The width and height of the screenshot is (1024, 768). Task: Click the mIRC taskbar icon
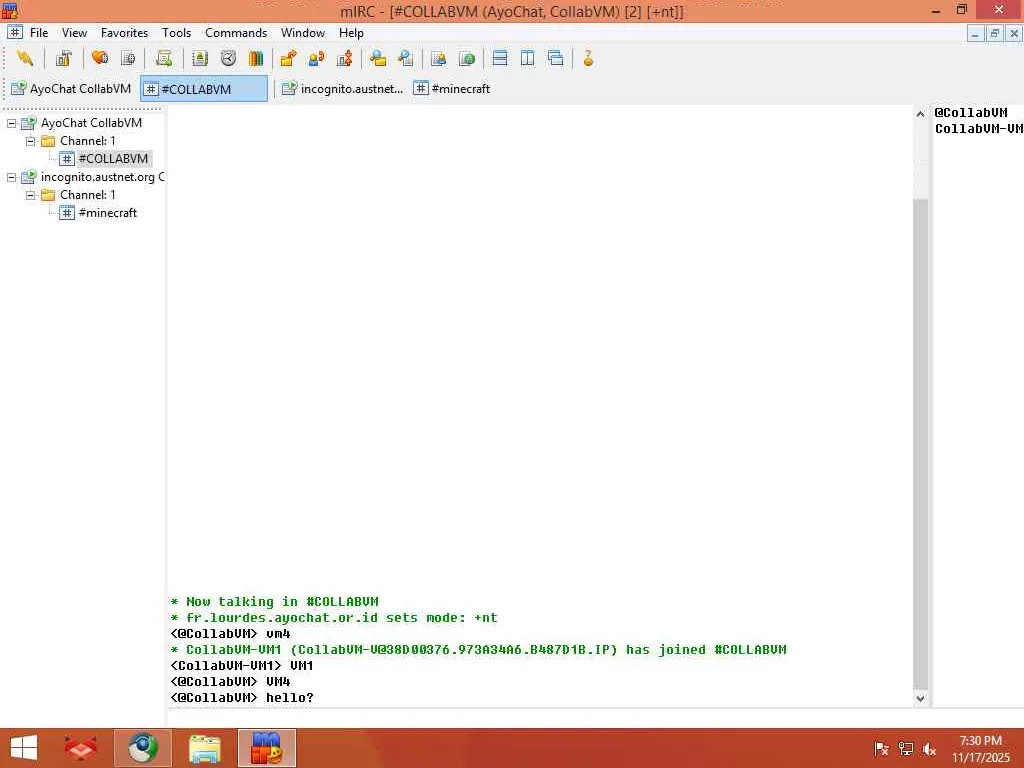pyautogui.click(x=266, y=748)
